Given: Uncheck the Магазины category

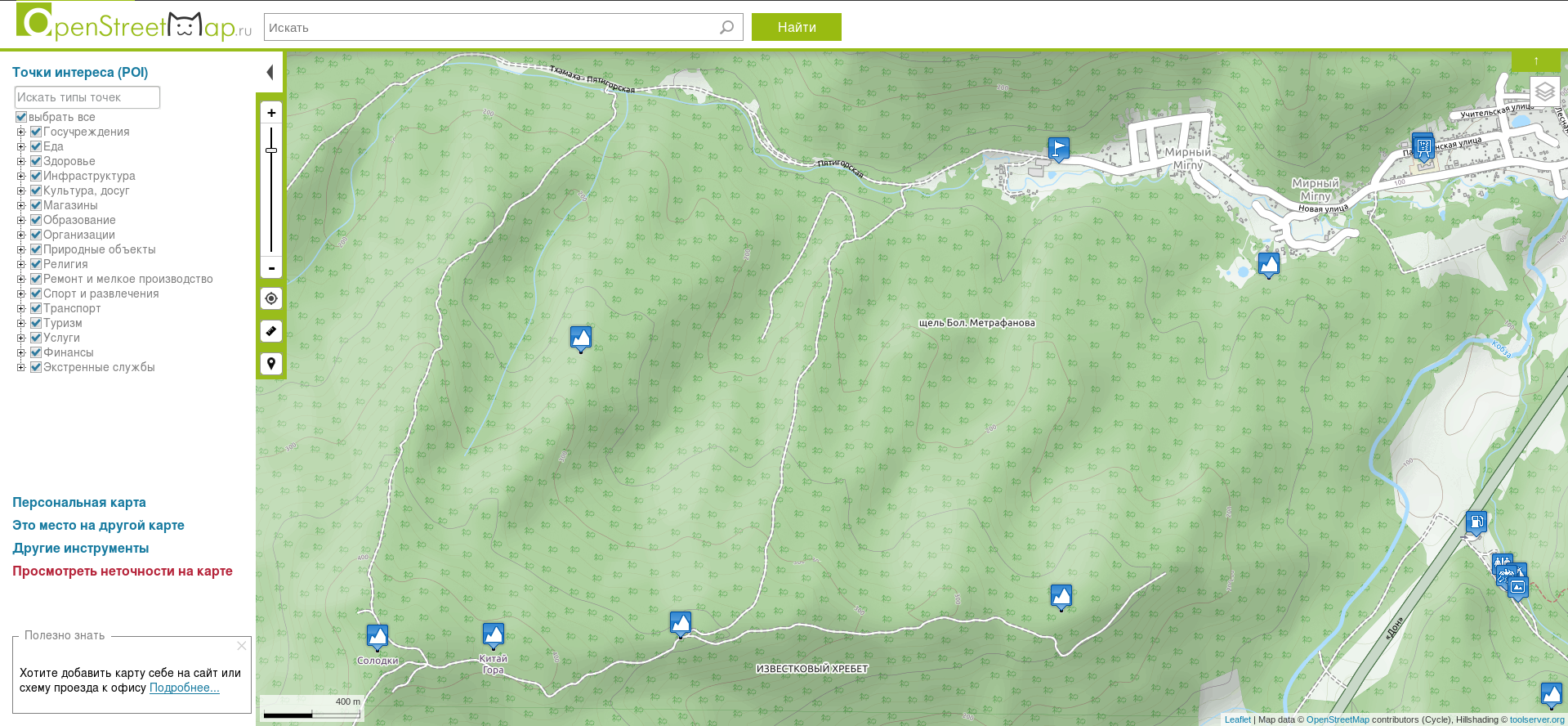Looking at the screenshot, I should (x=36, y=205).
